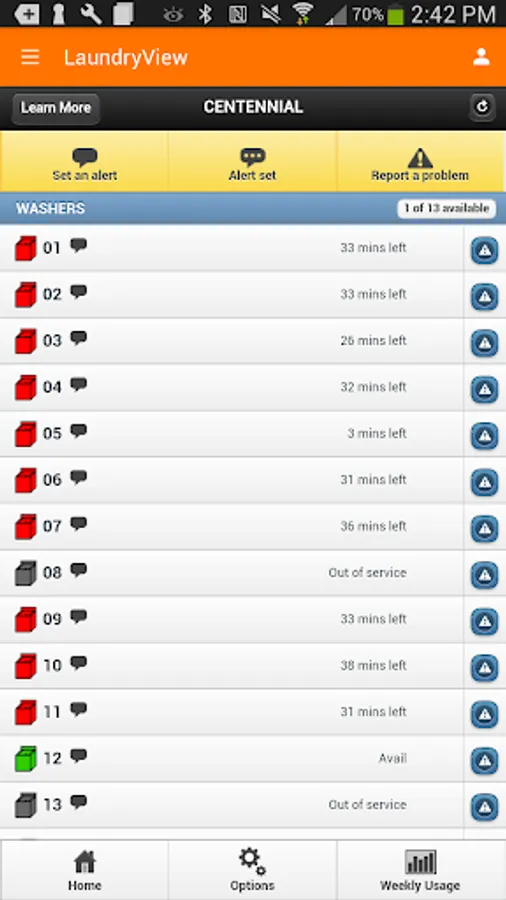This screenshot has width=506, height=900.
Task: Tap Set an alert
Action: point(84,163)
